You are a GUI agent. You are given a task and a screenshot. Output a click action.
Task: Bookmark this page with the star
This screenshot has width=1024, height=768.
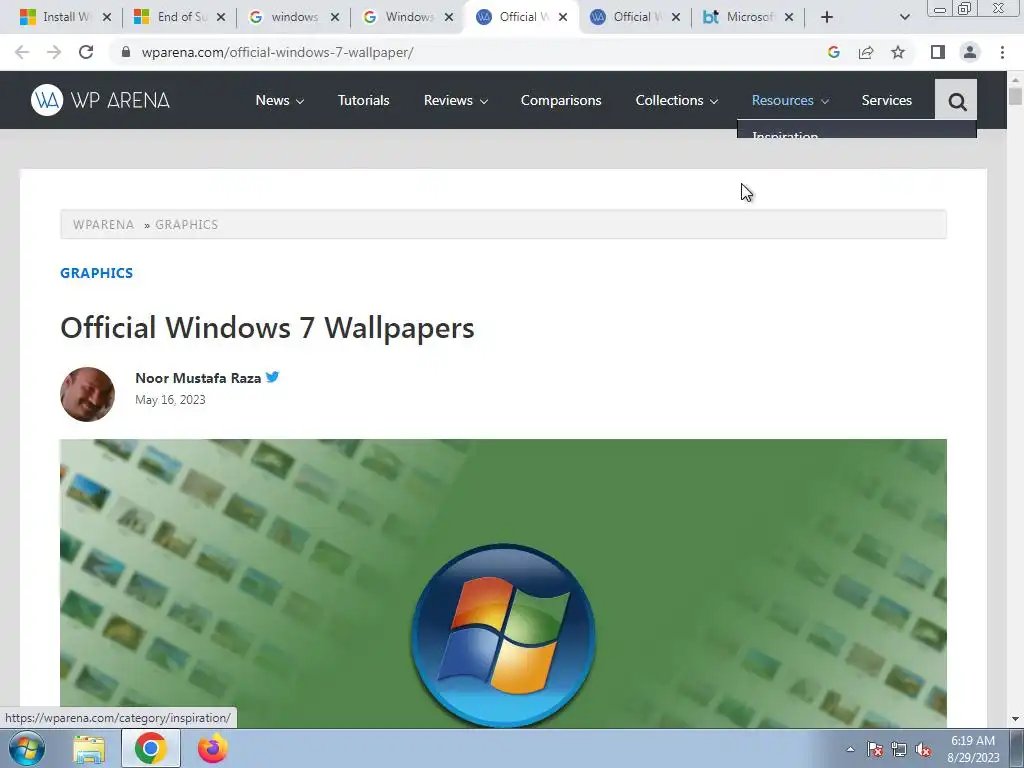[898, 52]
